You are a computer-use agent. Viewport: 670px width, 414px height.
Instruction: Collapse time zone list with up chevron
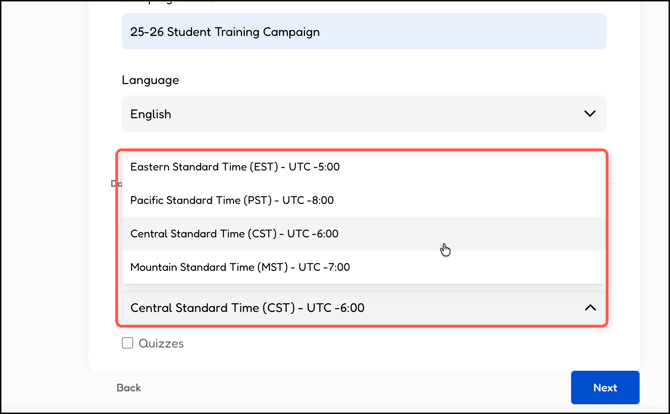pos(590,308)
